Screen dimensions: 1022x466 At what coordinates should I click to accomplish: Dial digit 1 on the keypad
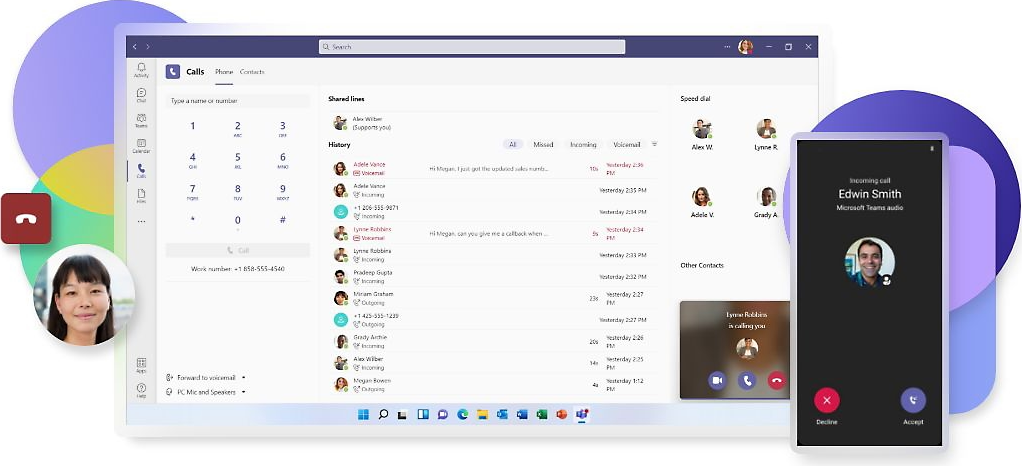pos(192,127)
